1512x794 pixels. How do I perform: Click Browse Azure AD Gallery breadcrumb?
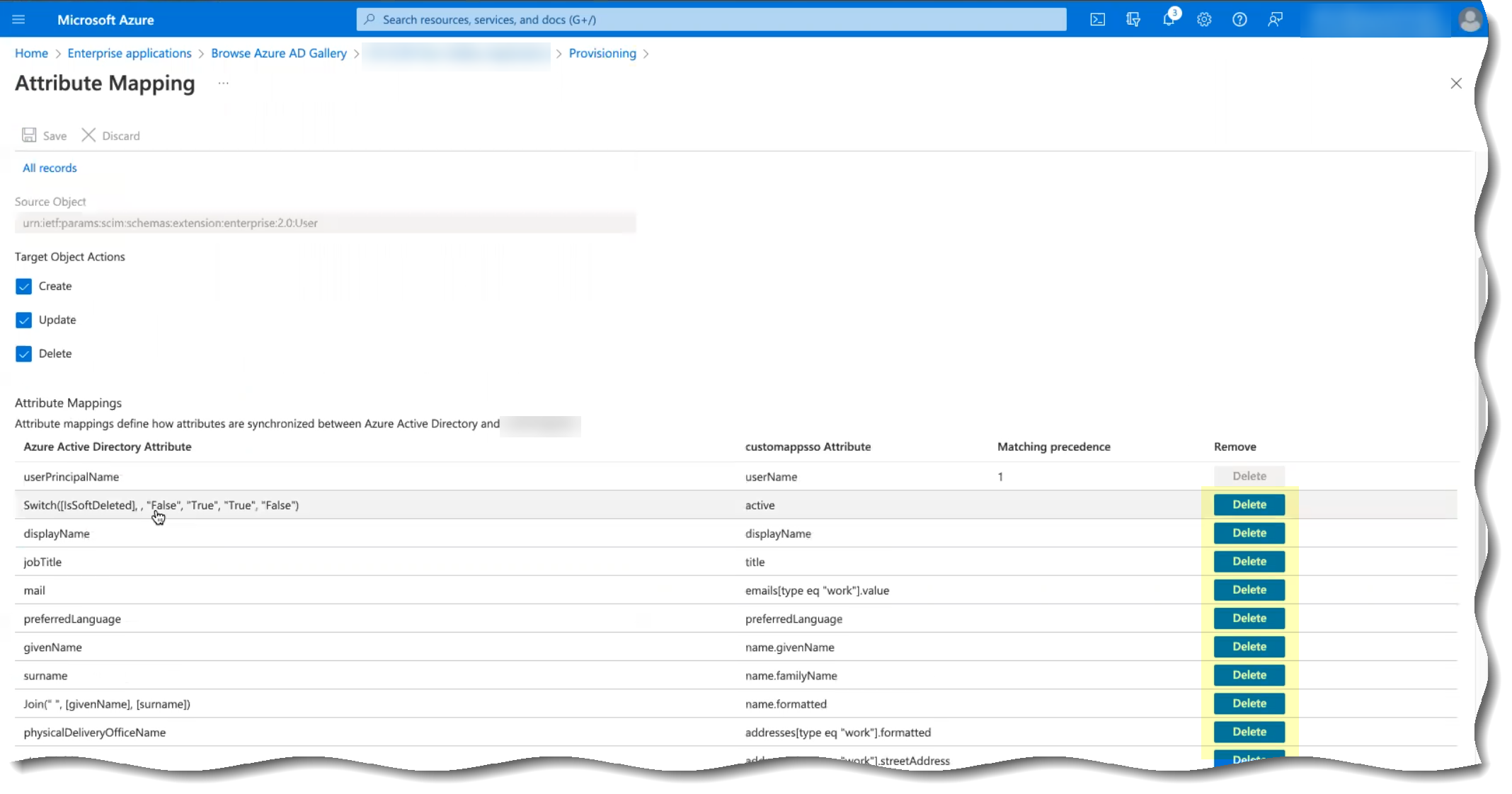[279, 54]
